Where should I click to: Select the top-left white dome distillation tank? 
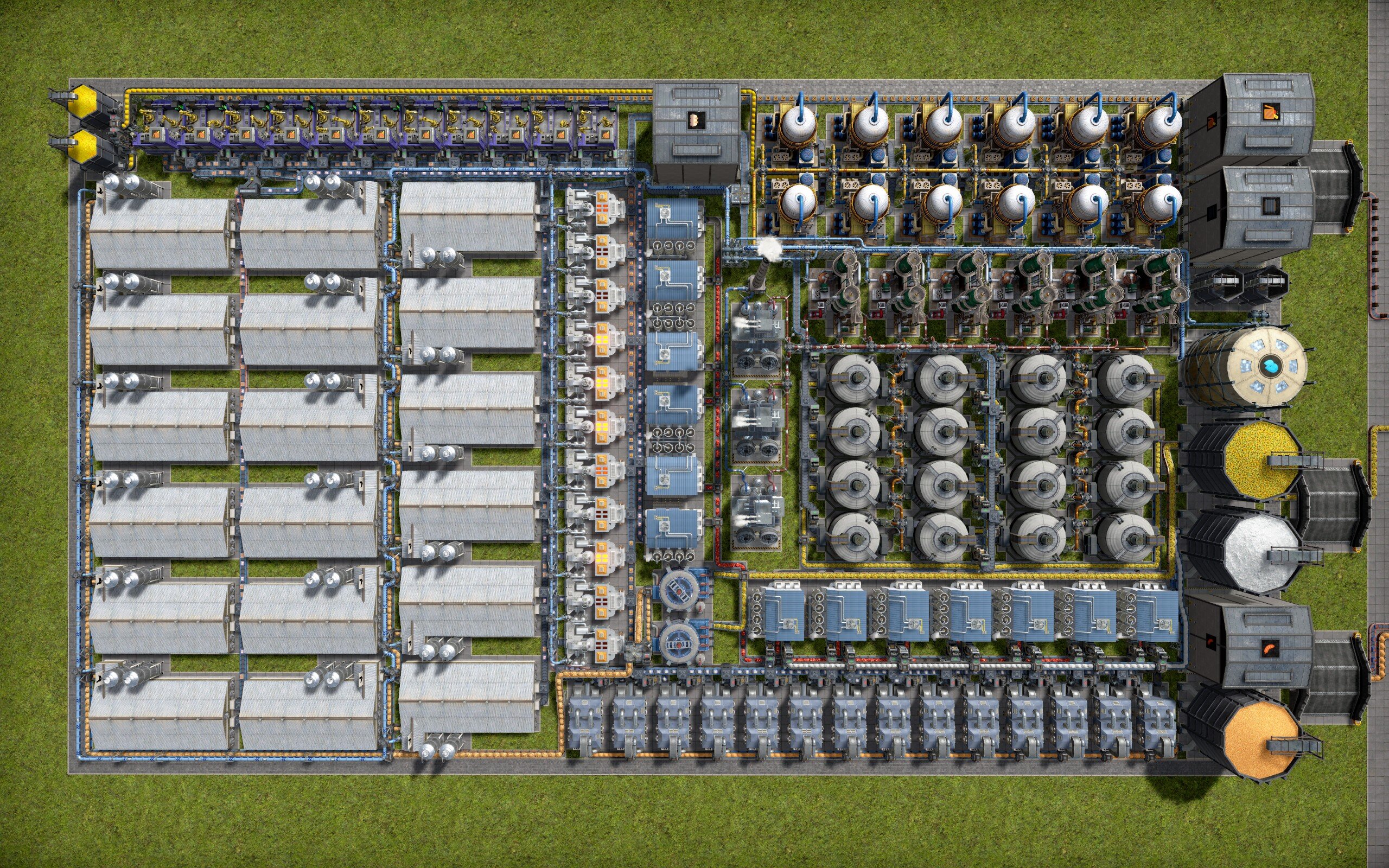798,126
